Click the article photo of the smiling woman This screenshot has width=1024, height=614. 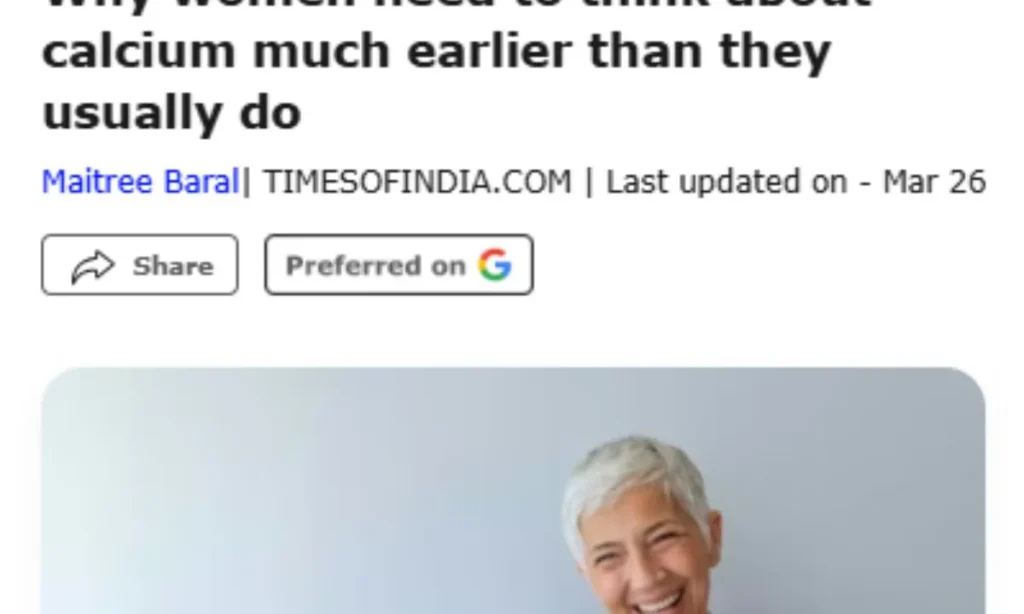513,491
